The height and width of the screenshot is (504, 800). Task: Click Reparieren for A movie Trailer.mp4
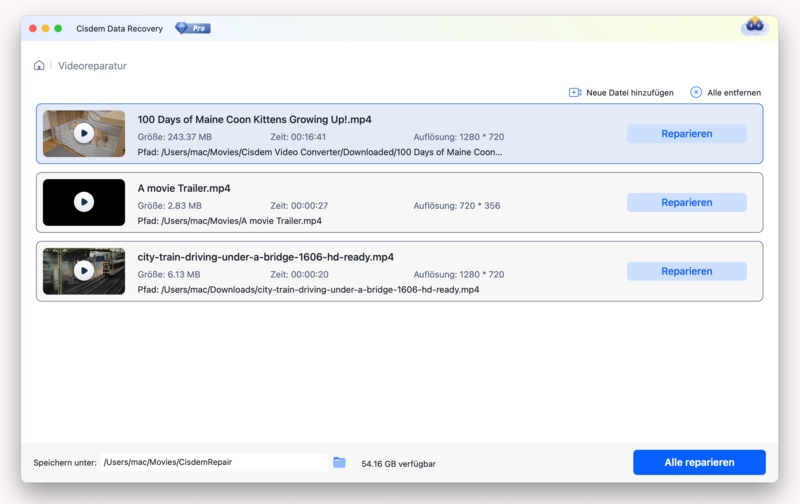(x=687, y=203)
